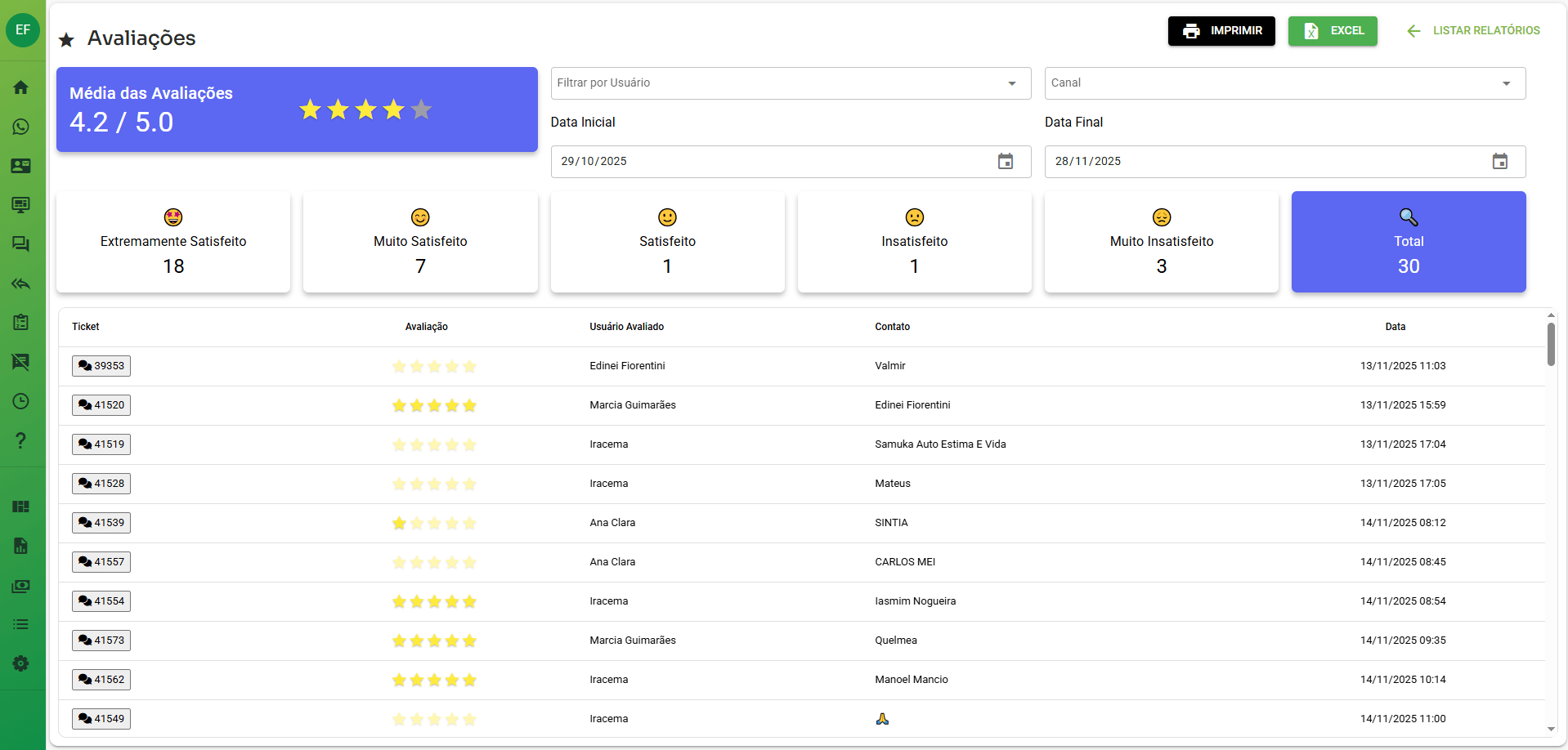Screen dimensions: 1568x750
Task: Click the help question mark icon
Action: tap(21, 440)
